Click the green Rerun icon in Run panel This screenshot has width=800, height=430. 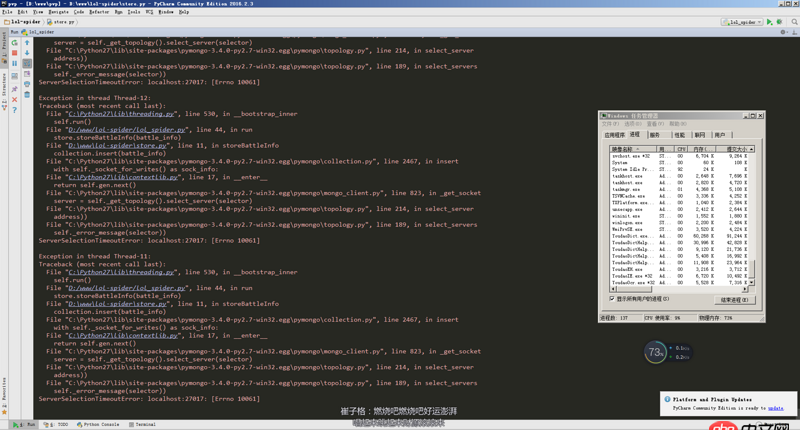[x=15, y=42]
